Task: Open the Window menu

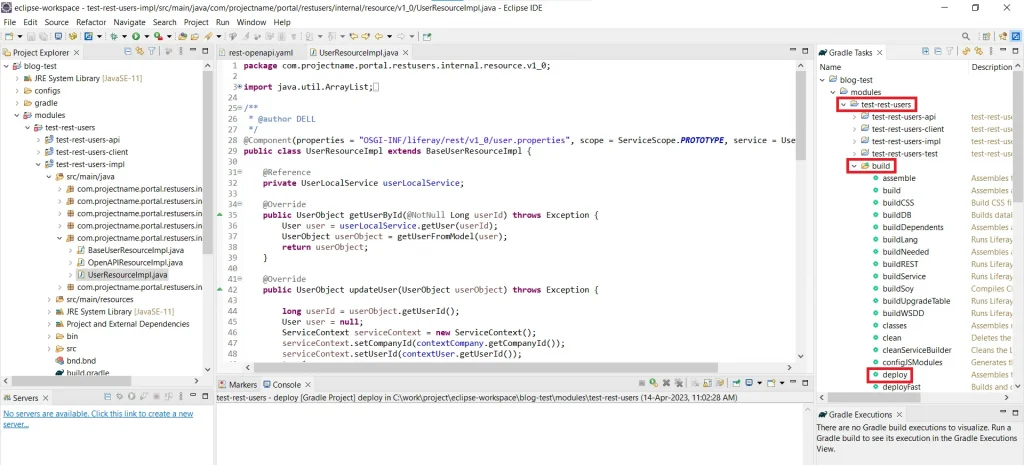Action: tap(251, 22)
